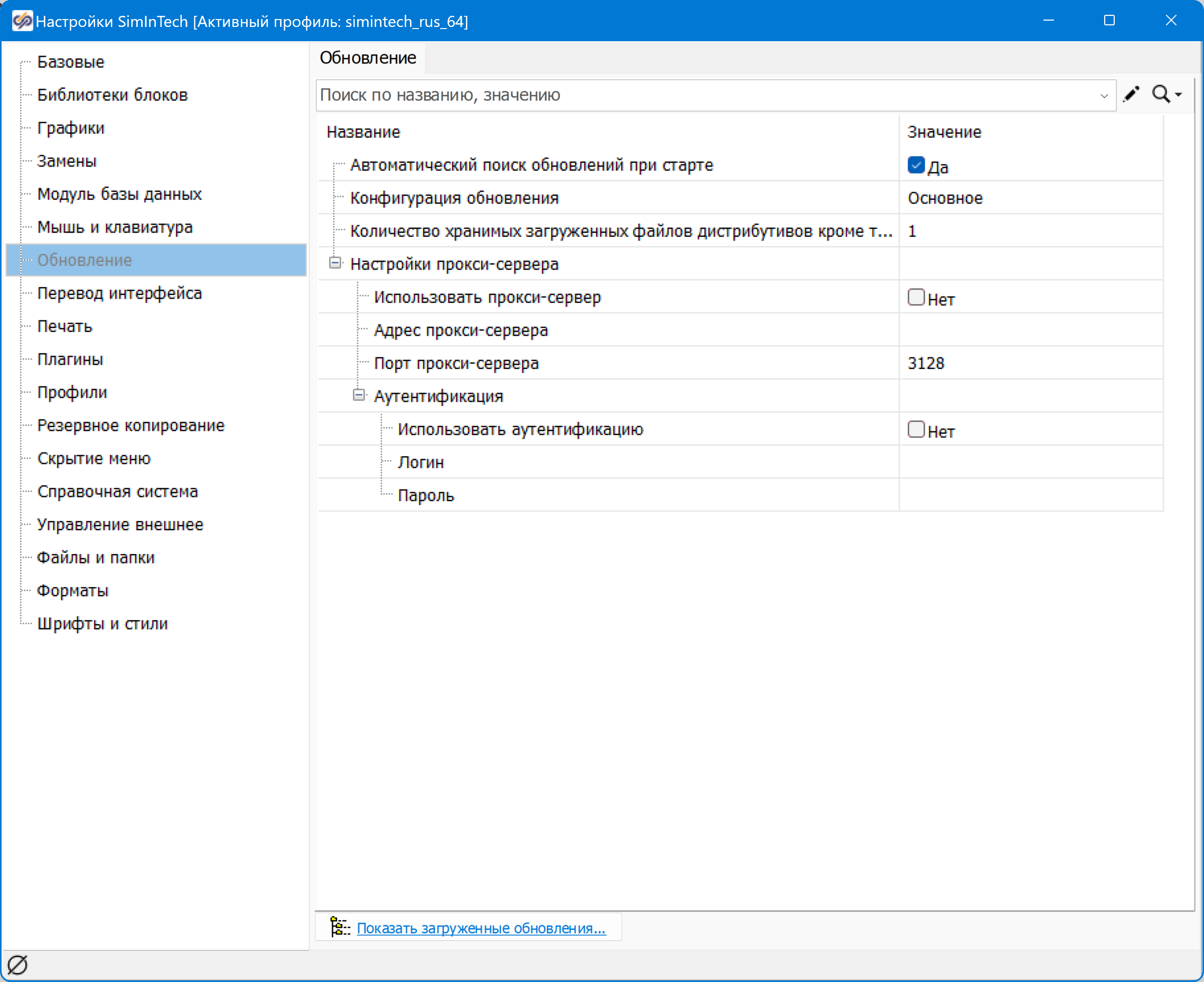This screenshot has width=1204, height=982.
Task: Click the tree icon beside updates link
Action: [x=340, y=927]
